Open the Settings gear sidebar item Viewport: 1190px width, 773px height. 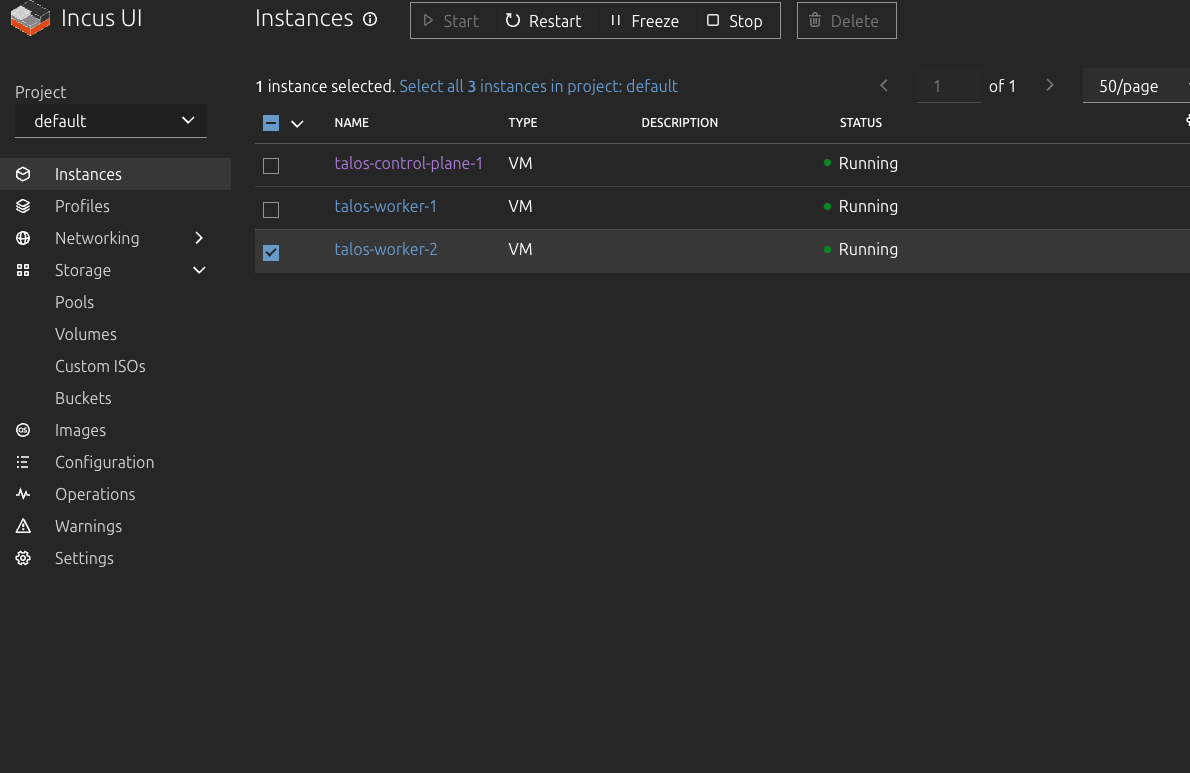pyautogui.click(x=23, y=558)
